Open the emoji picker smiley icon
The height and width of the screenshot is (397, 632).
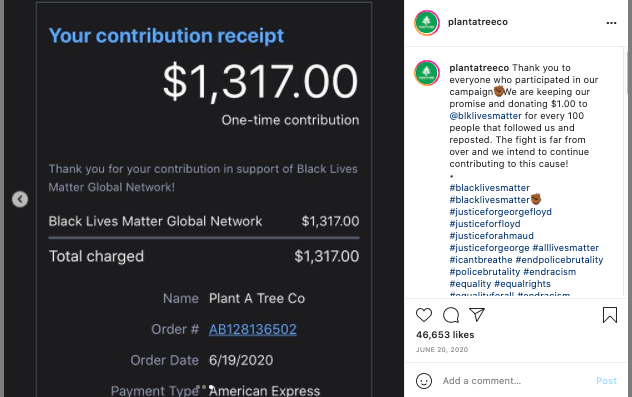pyautogui.click(x=424, y=381)
